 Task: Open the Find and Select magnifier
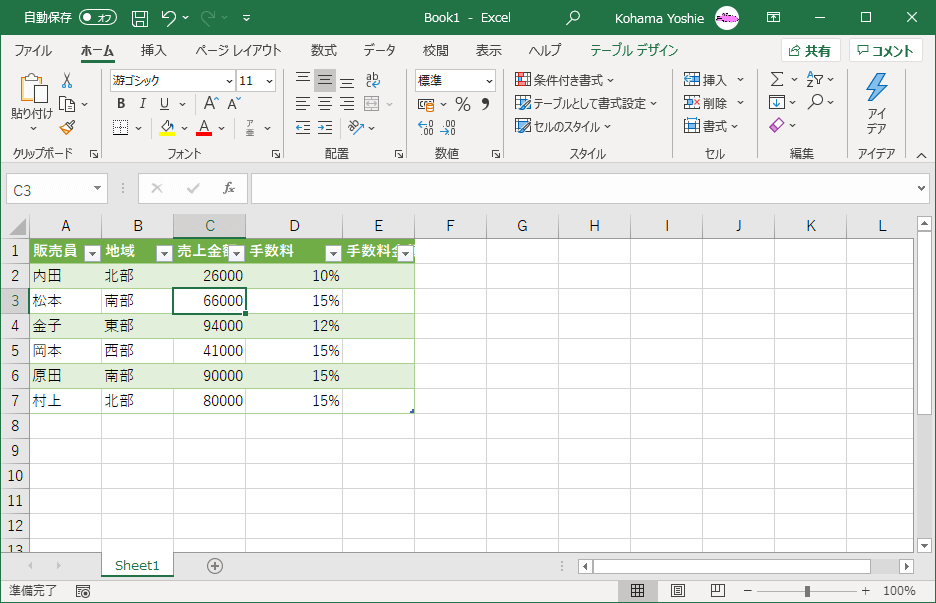tap(815, 102)
